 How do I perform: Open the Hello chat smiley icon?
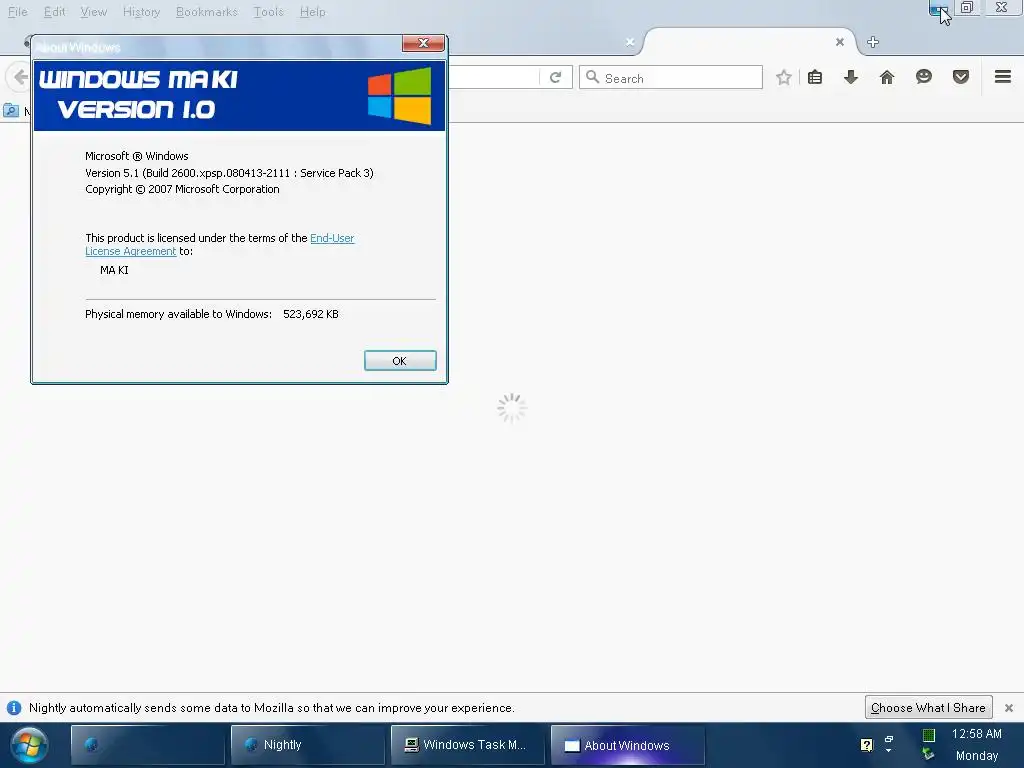923,77
